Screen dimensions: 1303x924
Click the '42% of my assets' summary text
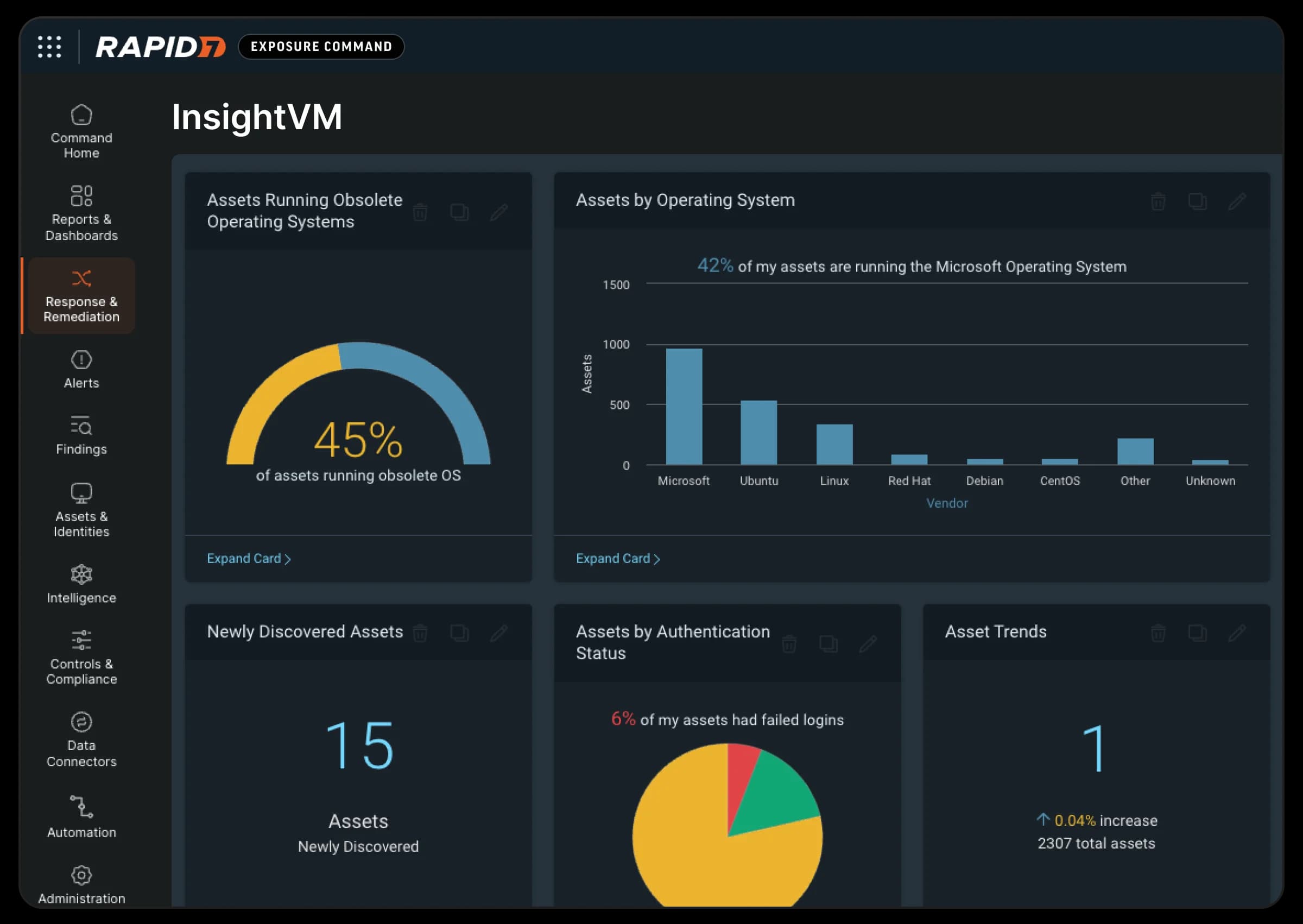coord(912,266)
